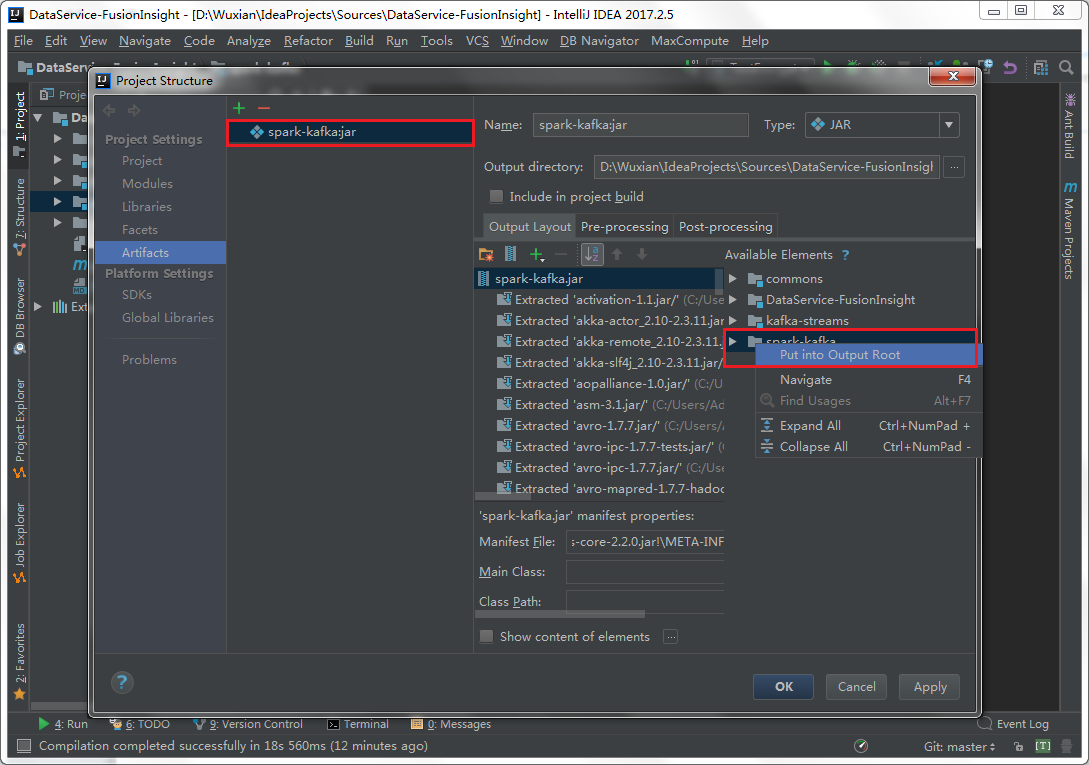This screenshot has width=1089, height=765.
Task: Open Favorites tool window
Action: (x=19, y=661)
